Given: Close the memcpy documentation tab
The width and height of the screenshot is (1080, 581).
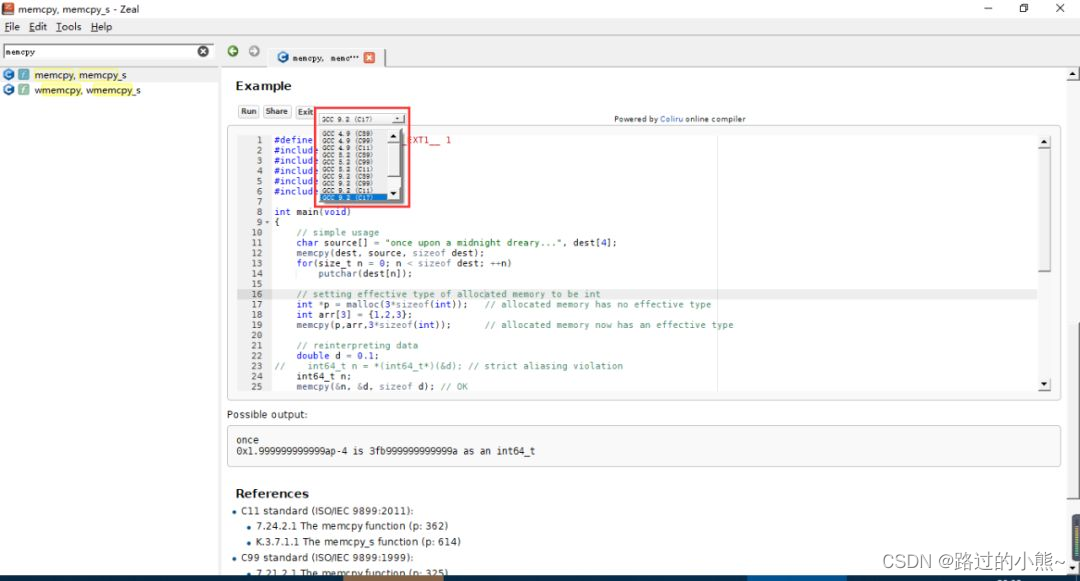Looking at the screenshot, I should (369, 58).
